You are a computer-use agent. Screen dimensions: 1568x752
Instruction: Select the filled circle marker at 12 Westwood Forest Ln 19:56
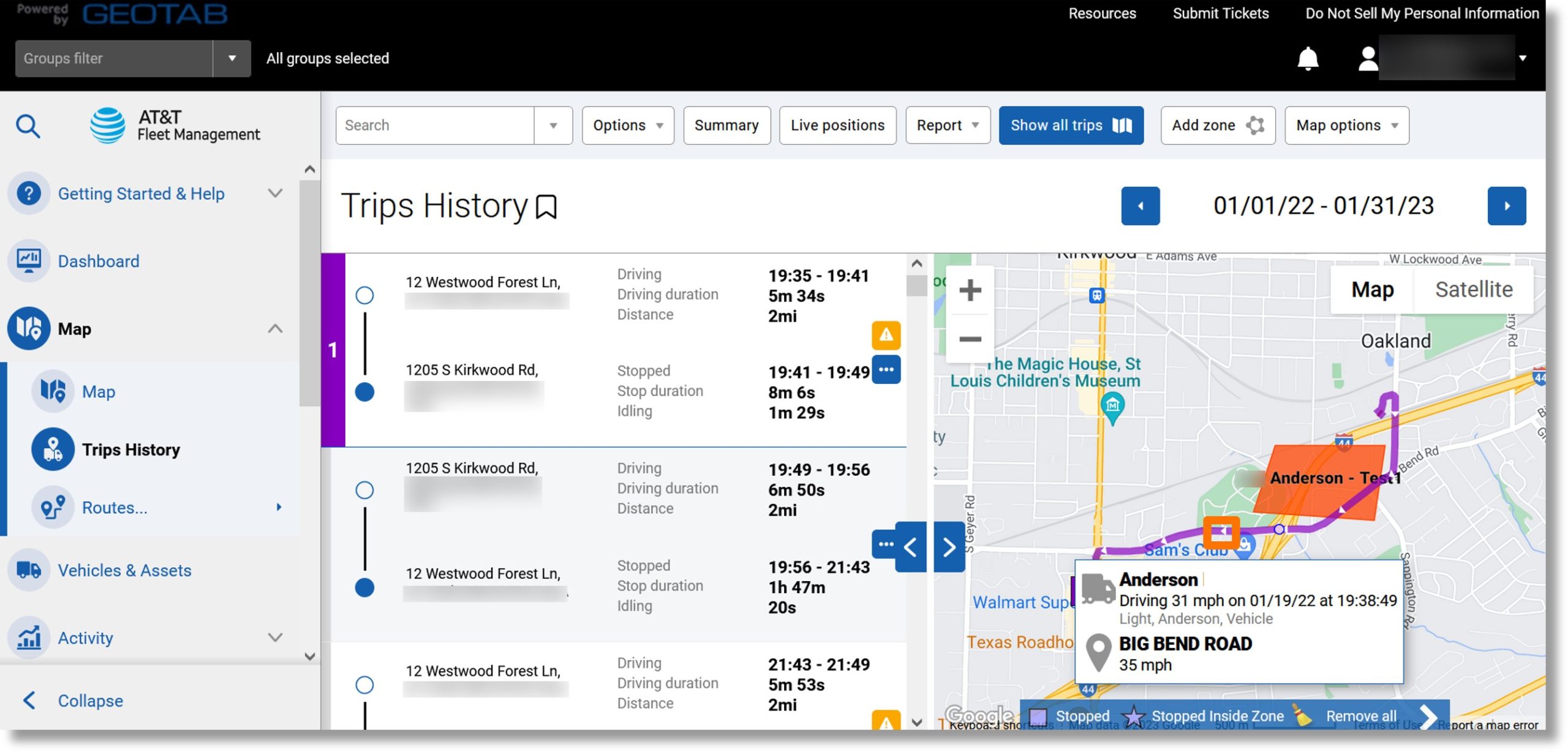pyautogui.click(x=364, y=587)
